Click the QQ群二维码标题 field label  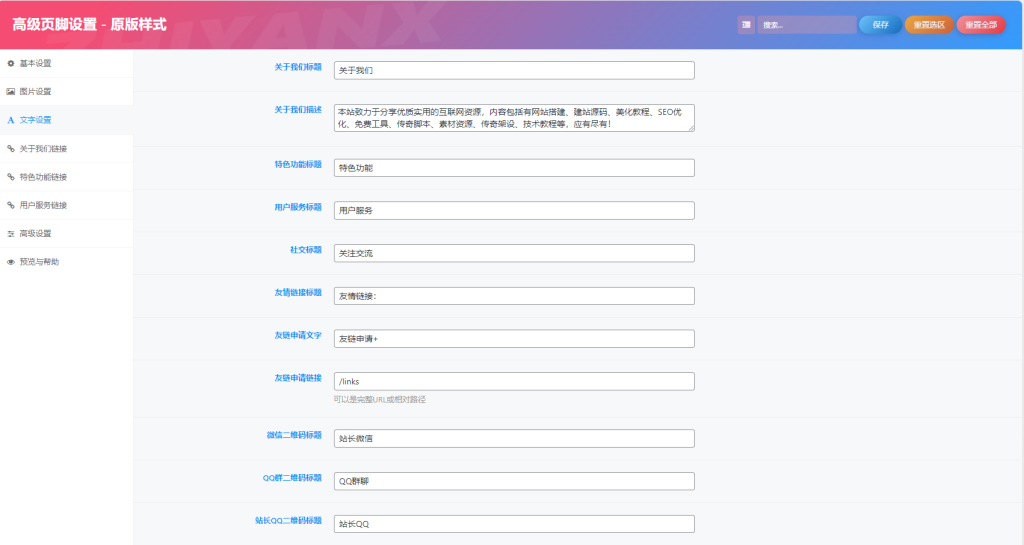click(x=292, y=478)
